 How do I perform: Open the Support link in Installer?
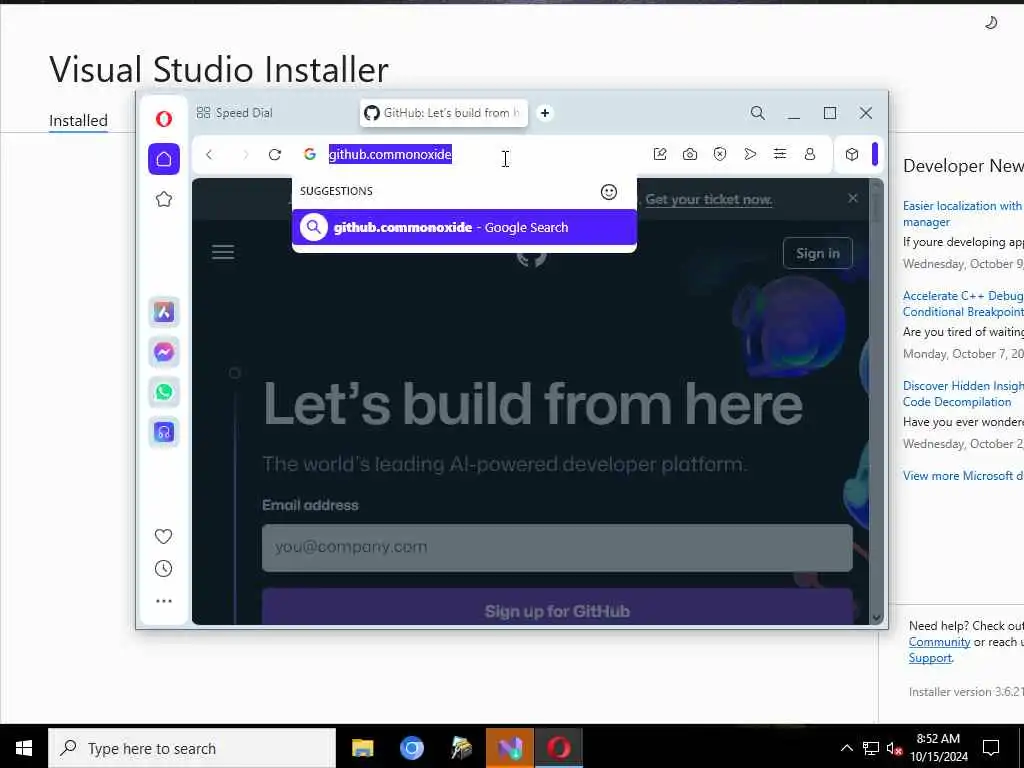[x=930, y=658]
